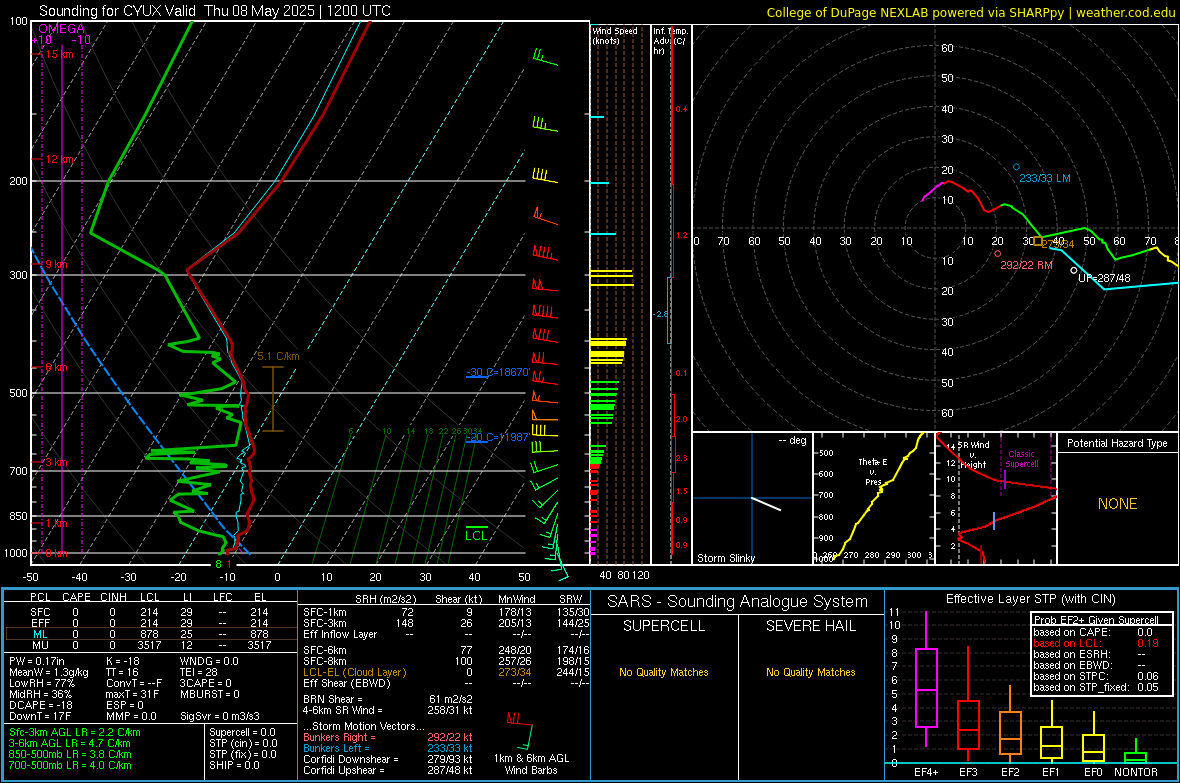Select the highlighted ML parcel row
Image resolution: width=1180 pixels, height=783 pixels.
[x=149, y=634]
